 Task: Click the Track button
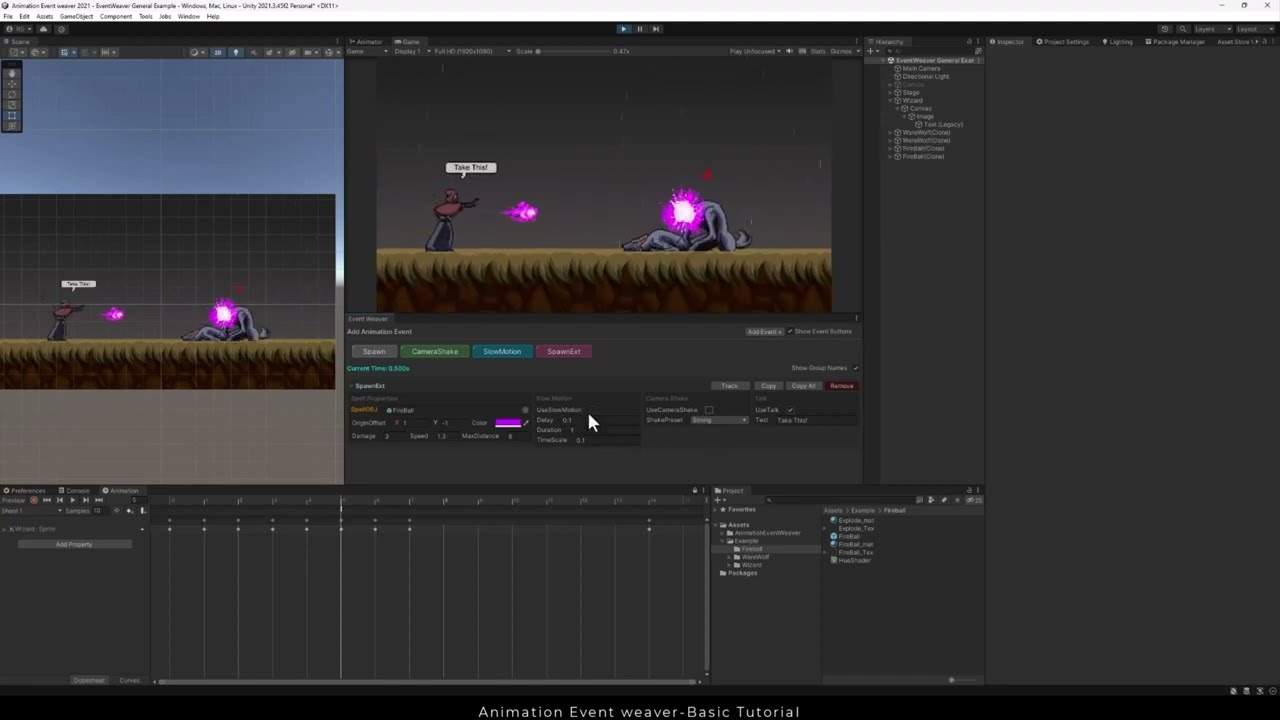point(730,386)
